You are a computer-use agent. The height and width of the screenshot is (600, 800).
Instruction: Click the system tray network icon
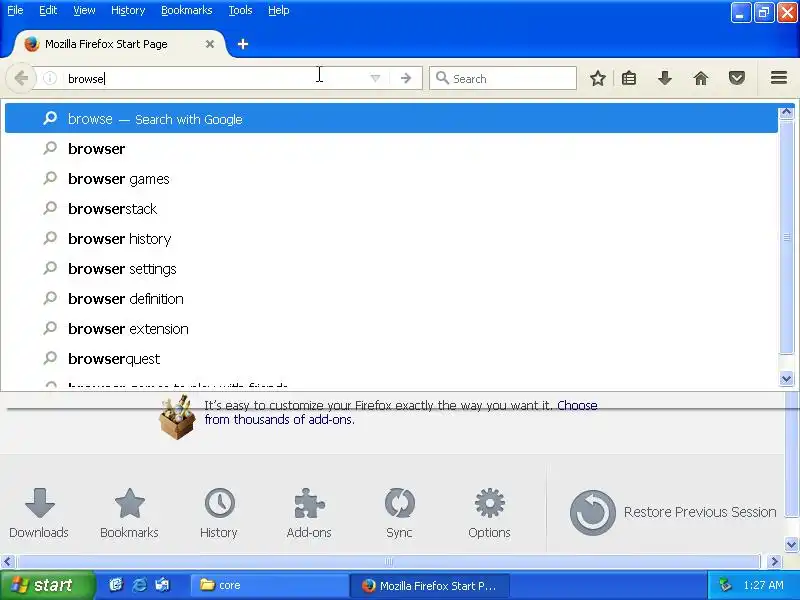tap(725, 585)
